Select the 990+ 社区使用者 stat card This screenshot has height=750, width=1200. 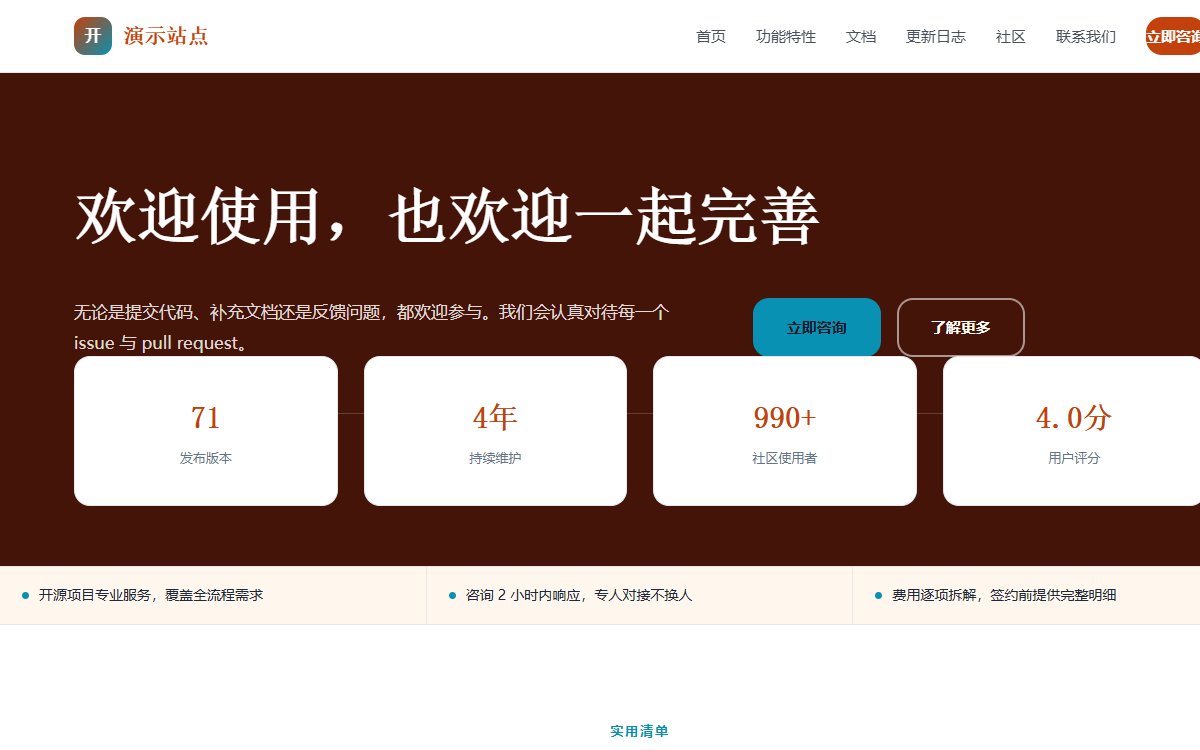(x=785, y=431)
